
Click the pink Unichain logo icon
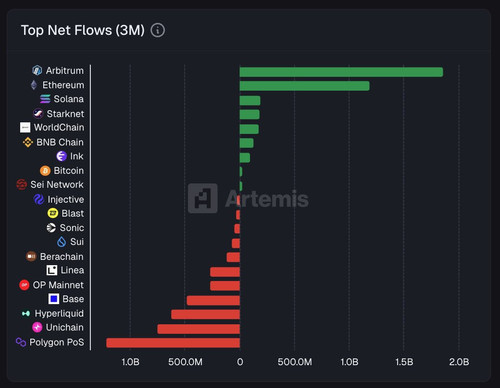37,327
